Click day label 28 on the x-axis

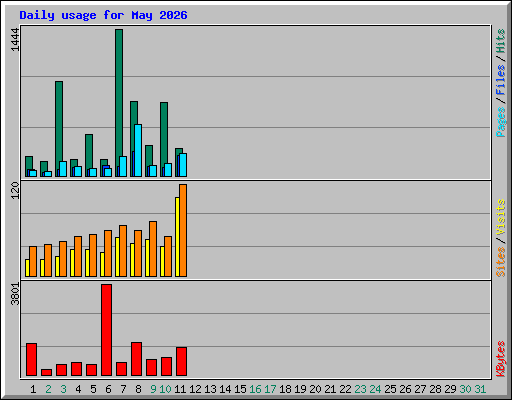(435, 389)
